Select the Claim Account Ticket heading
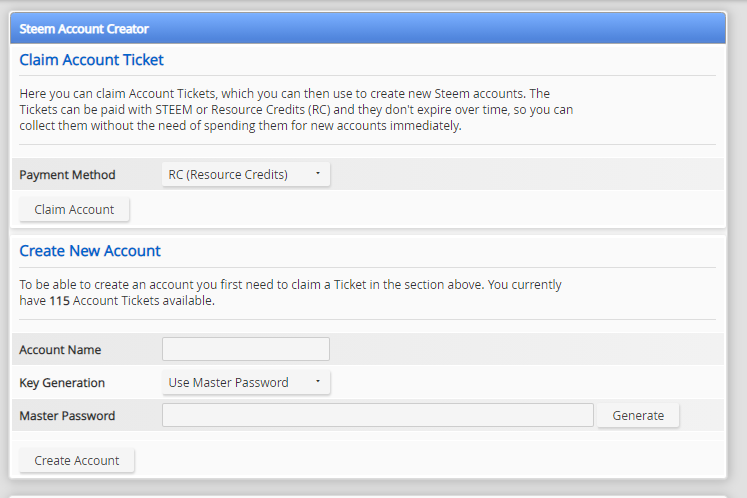The height and width of the screenshot is (498, 747). tap(91, 60)
